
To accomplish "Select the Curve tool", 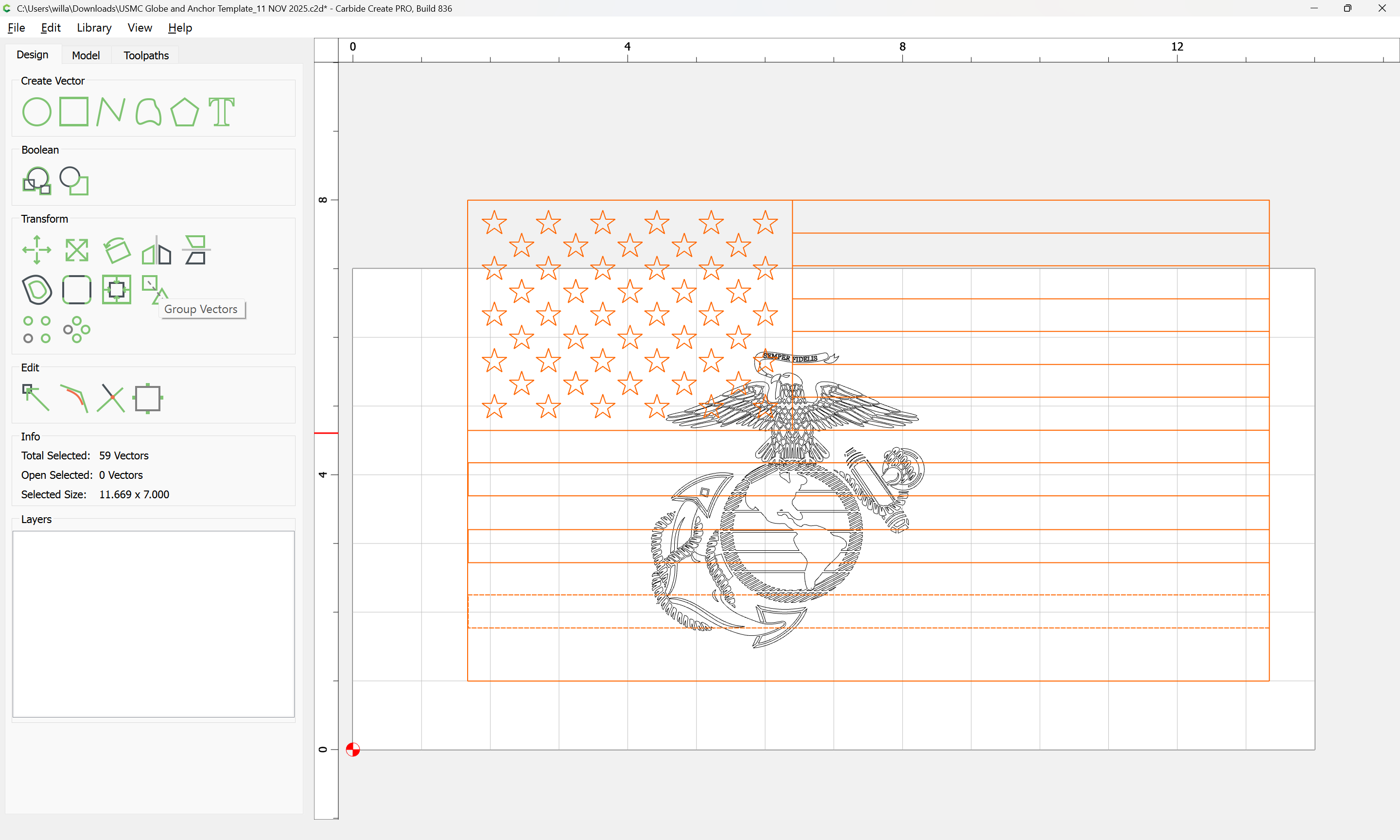I will (x=148, y=111).
